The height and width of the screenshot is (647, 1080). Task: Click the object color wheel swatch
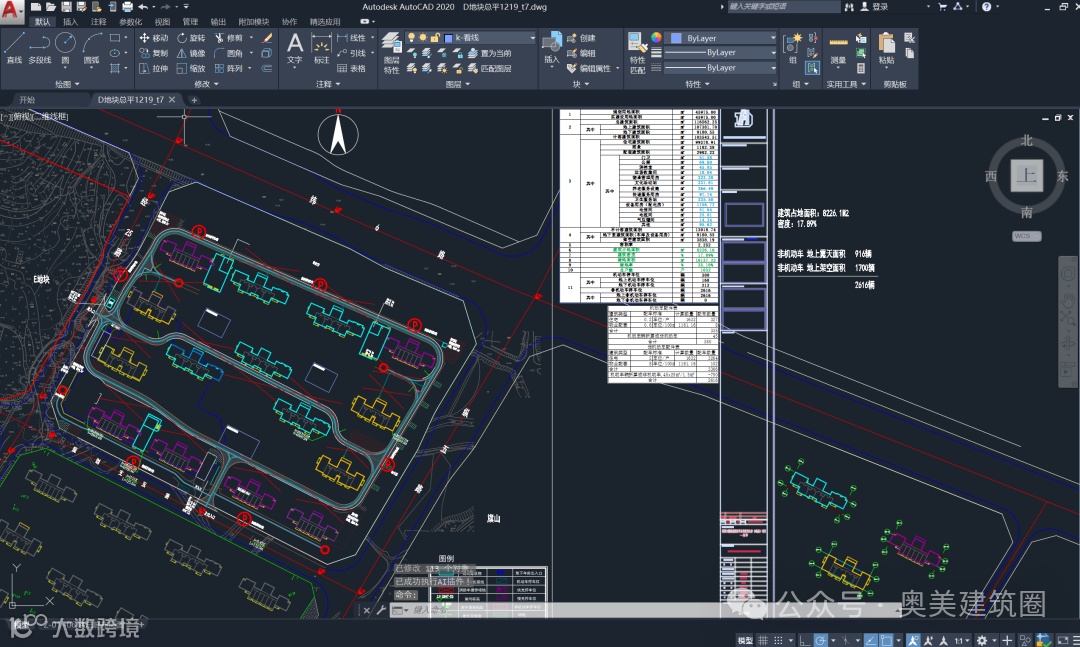tap(657, 38)
